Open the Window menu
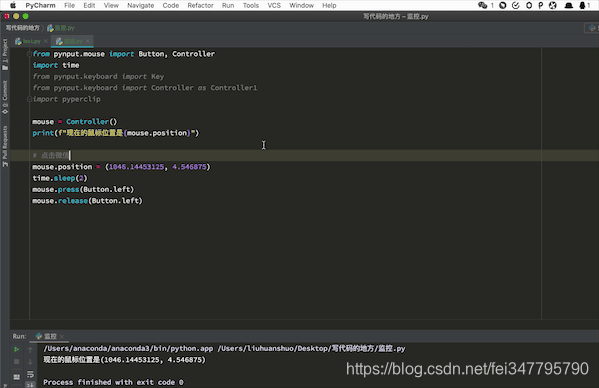This screenshot has width=599, height=388. click(301, 5)
